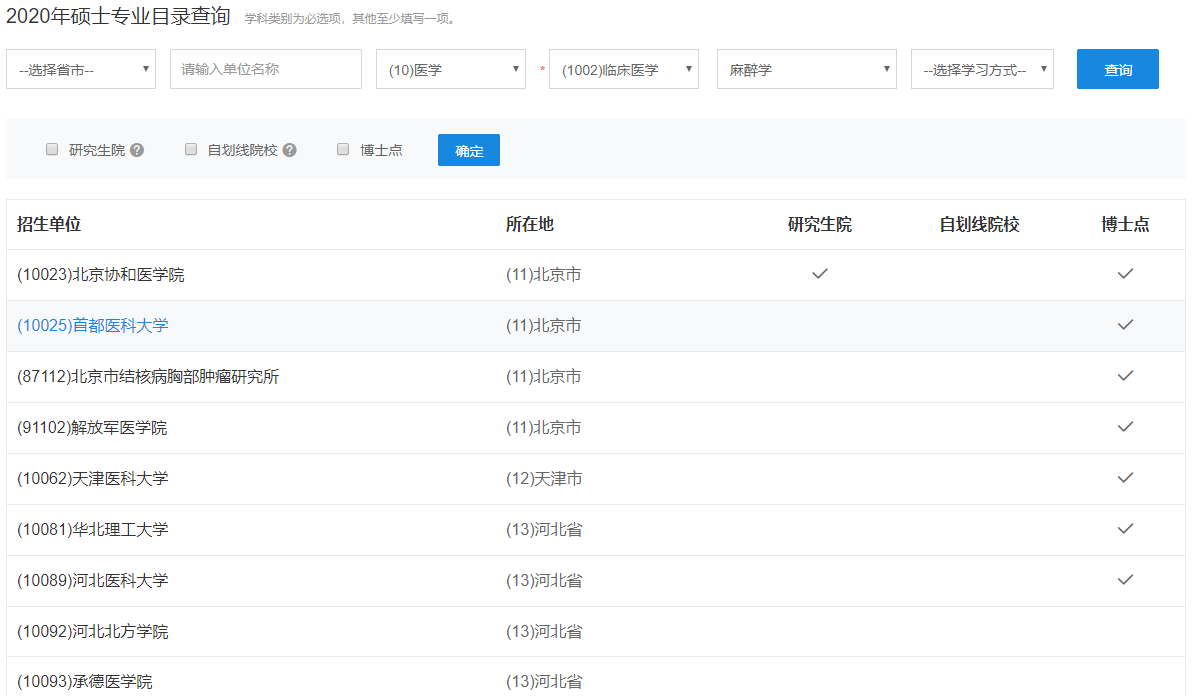The height and width of the screenshot is (696, 1196).
Task: Click help icon next to 研究生院
Action: coord(137,150)
